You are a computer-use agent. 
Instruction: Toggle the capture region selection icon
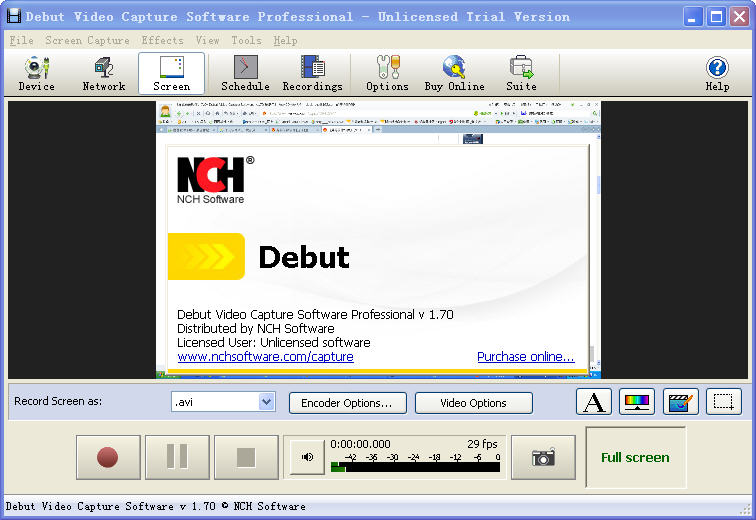point(723,402)
